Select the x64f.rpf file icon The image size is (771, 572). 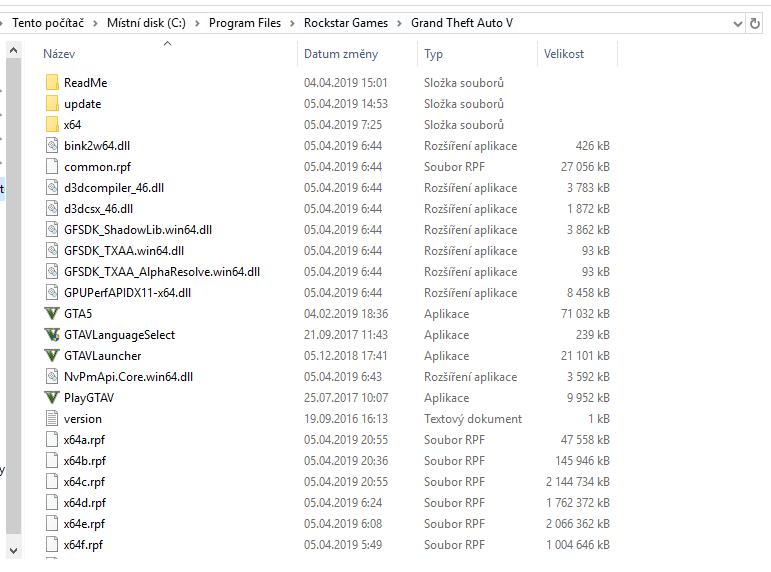[52, 544]
